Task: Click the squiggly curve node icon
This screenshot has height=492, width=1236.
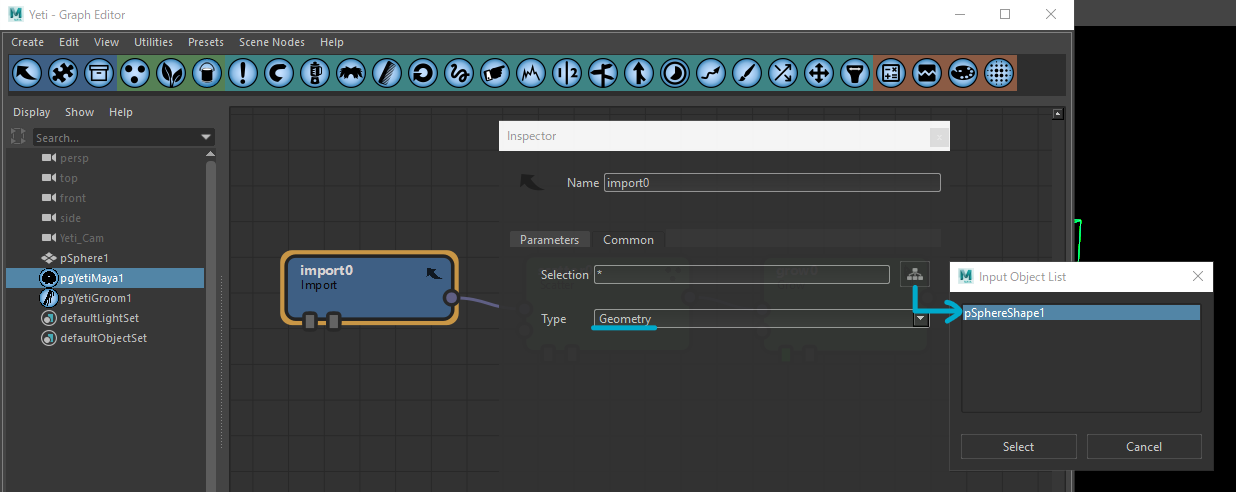Action: pos(459,72)
